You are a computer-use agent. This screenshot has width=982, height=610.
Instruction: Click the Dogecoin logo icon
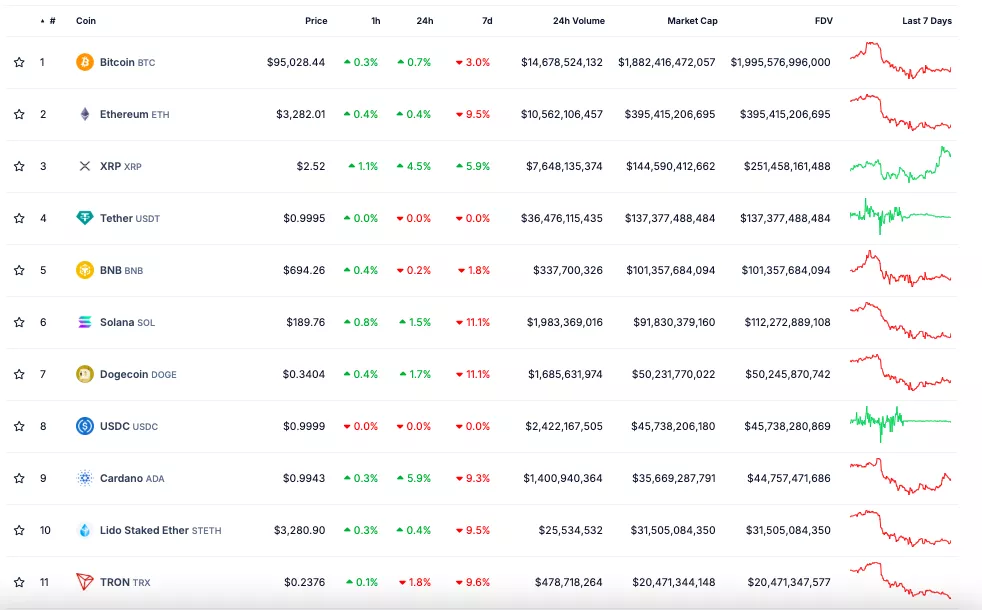coord(85,374)
